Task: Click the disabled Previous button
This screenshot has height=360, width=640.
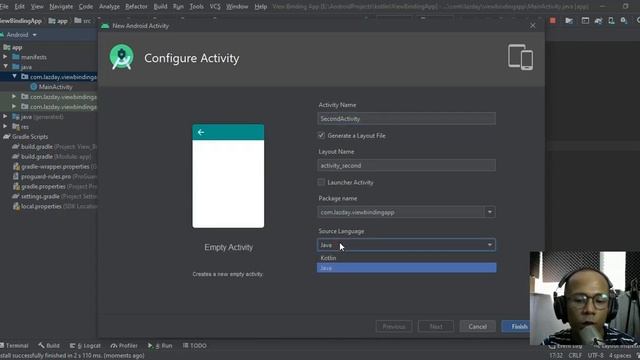Action: (394, 327)
